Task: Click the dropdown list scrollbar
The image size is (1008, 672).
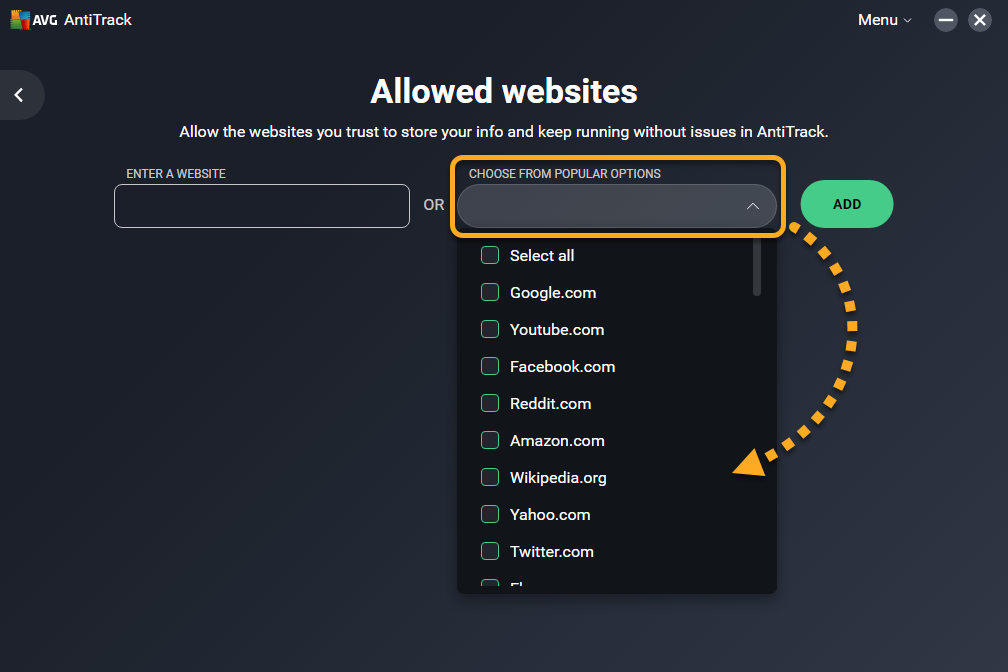Action: tap(757, 268)
